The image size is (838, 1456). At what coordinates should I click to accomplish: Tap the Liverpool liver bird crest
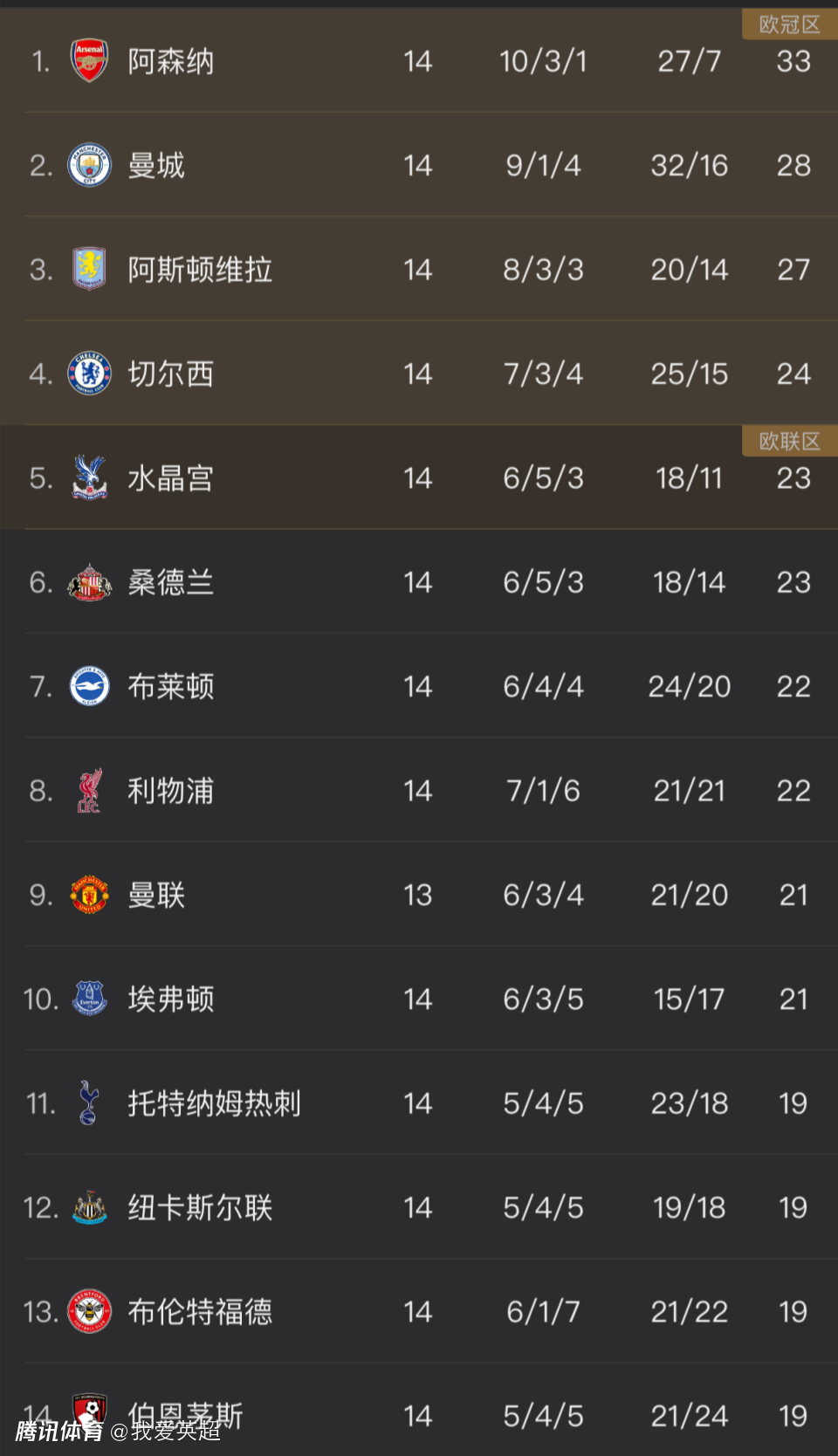(89, 791)
